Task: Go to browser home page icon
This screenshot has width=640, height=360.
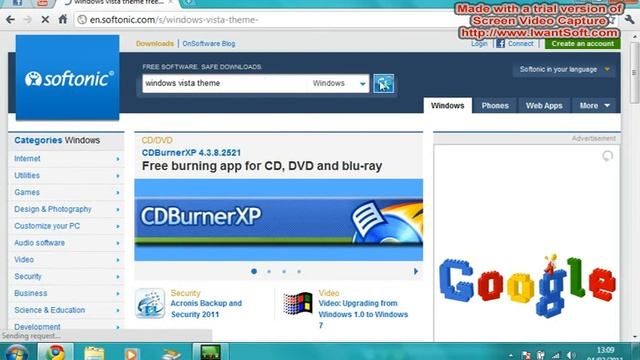Action: [x=62, y=19]
